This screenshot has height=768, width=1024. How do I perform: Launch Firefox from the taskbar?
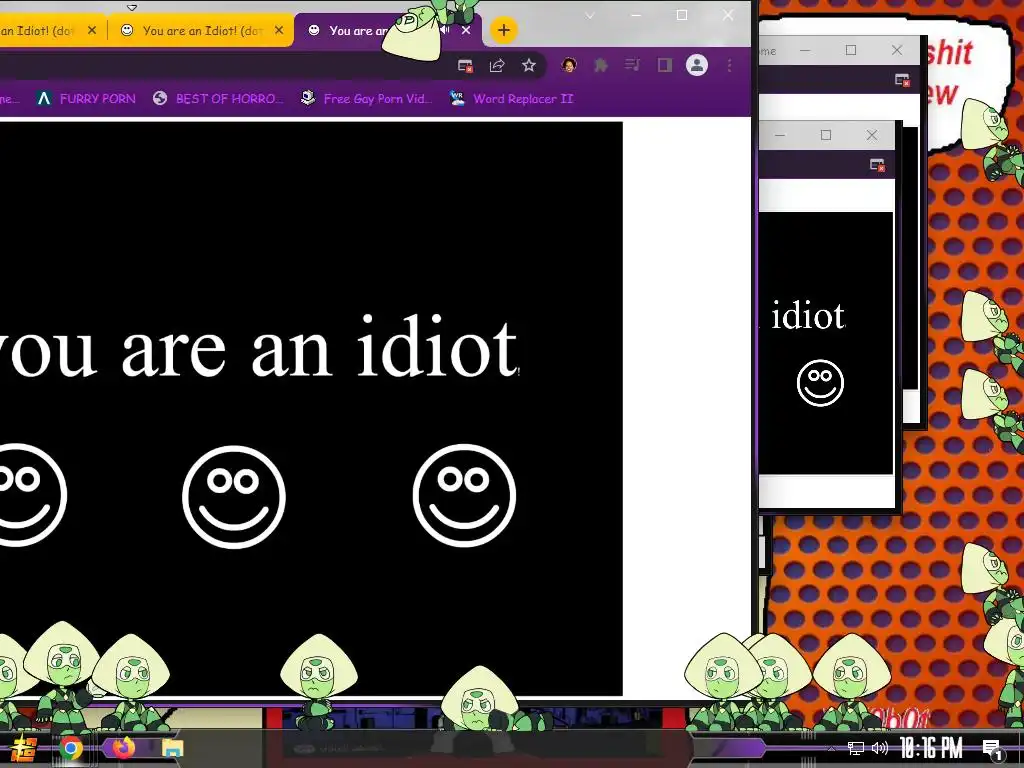pyautogui.click(x=123, y=747)
